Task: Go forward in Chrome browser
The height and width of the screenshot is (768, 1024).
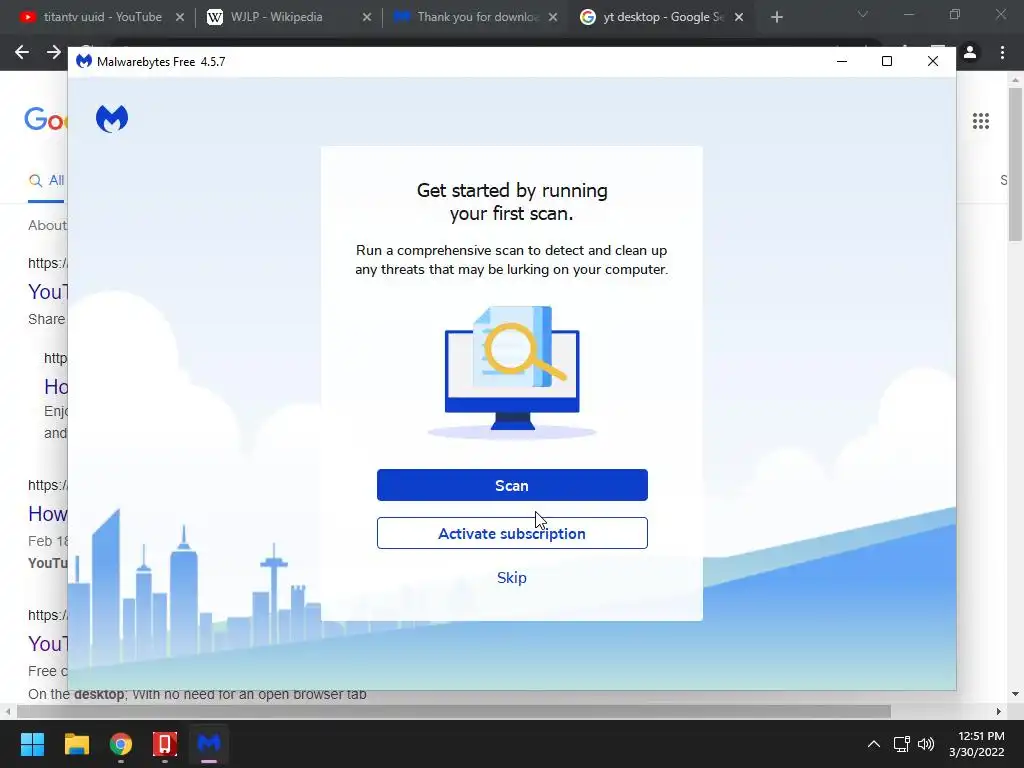Action: pyautogui.click(x=54, y=52)
